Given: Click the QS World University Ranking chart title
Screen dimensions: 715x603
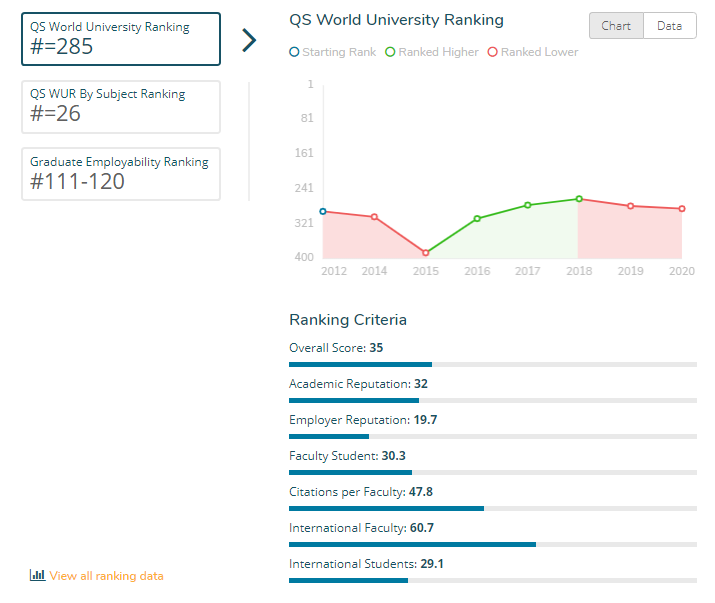Looking at the screenshot, I should point(396,20).
